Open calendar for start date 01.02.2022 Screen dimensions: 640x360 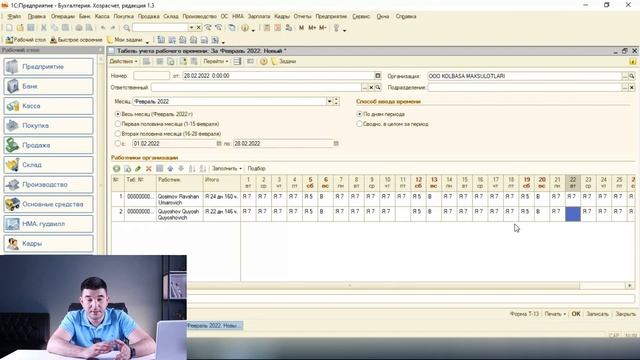219,144
